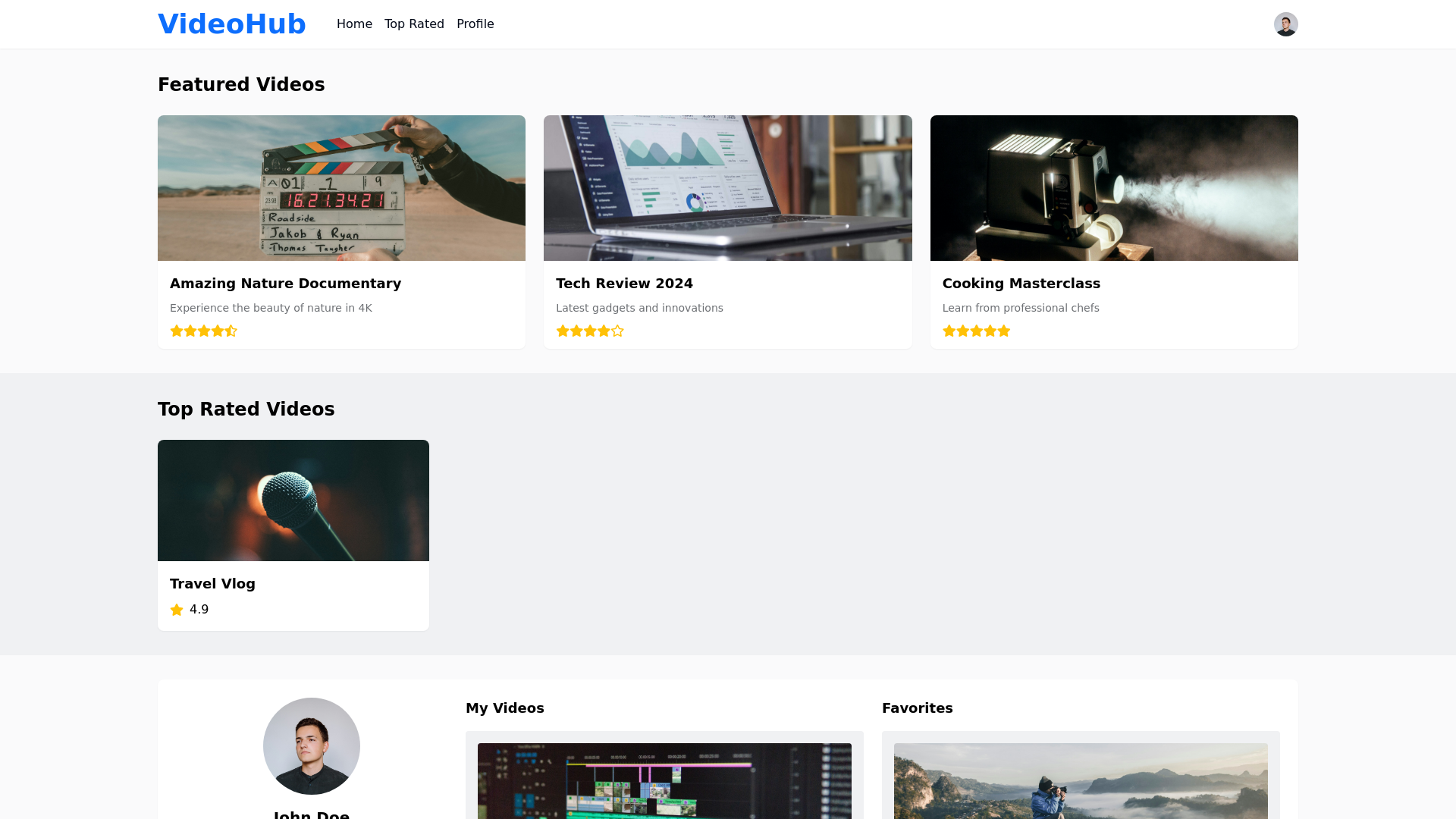Click the clapperboard video thumbnail

pyautogui.click(x=341, y=188)
